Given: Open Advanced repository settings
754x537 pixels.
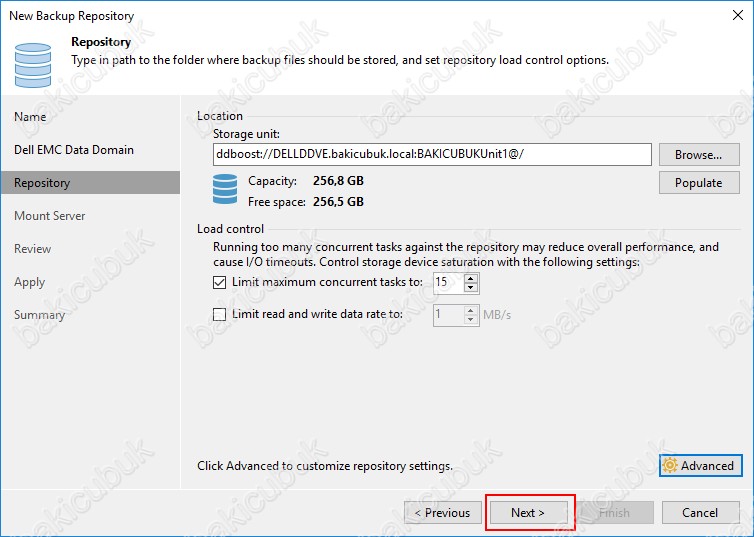Looking at the screenshot, I should (x=701, y=465).
